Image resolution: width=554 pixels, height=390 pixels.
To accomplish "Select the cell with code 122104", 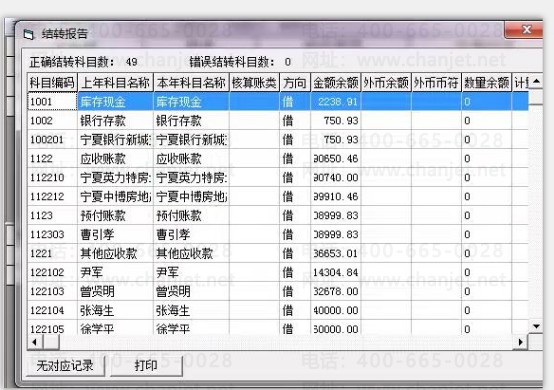I will click(x=52, y=311).
